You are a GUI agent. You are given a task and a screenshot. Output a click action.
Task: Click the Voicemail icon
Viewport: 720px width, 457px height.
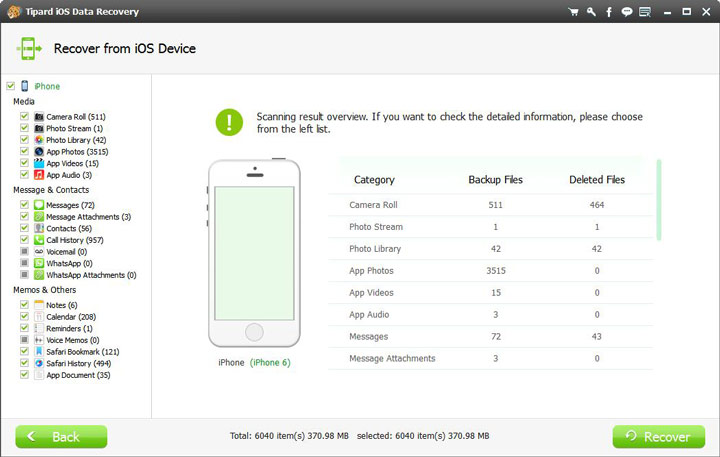pyautogui.click(x=39, y=252)
